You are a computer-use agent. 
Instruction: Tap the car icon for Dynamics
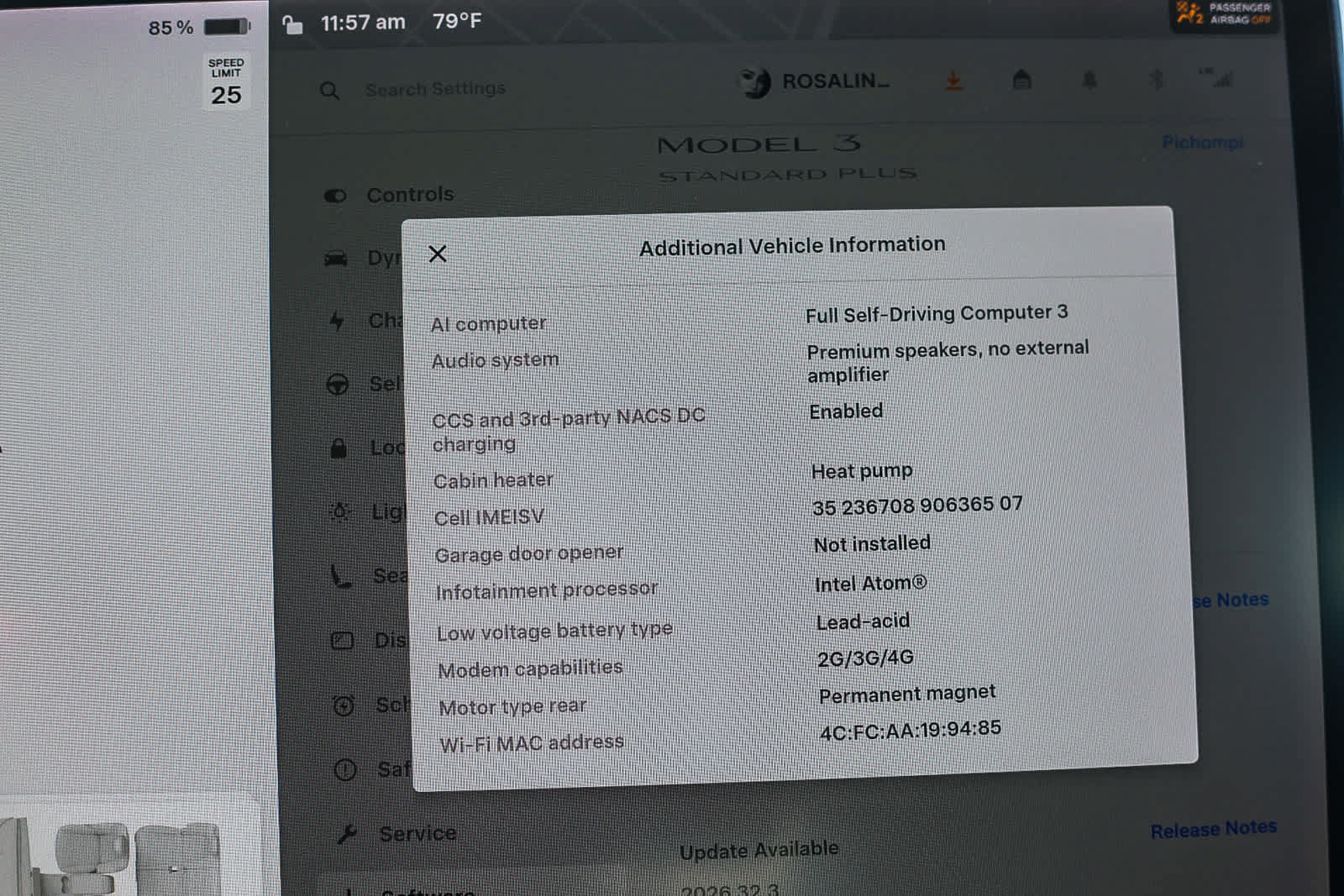click(x=336, y=259)
